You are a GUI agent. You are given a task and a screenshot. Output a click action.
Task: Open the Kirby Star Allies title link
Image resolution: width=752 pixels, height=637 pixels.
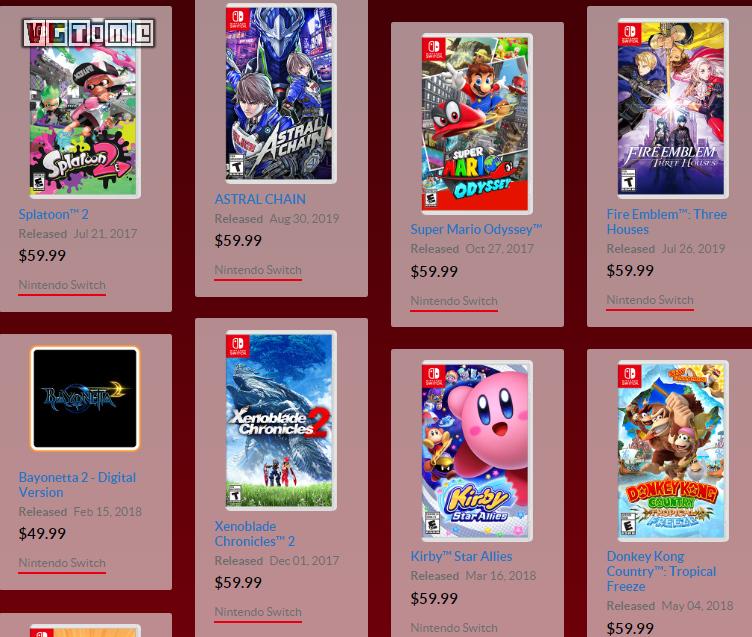461,556
